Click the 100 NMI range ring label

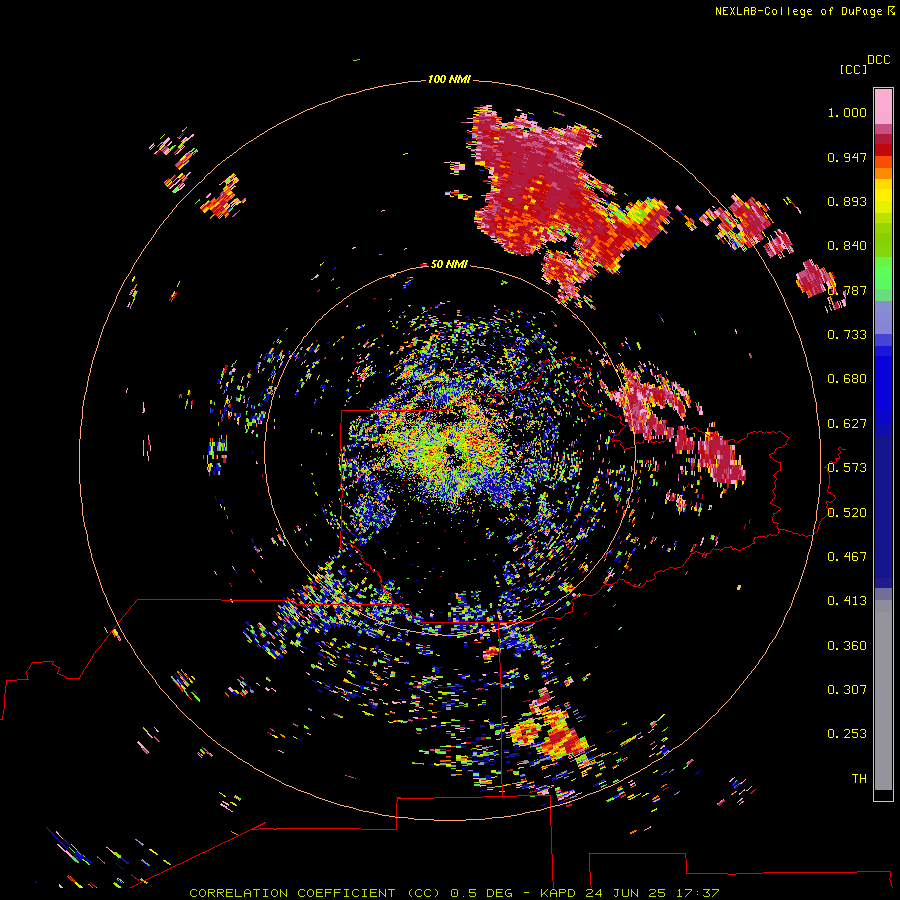(449, 79)
